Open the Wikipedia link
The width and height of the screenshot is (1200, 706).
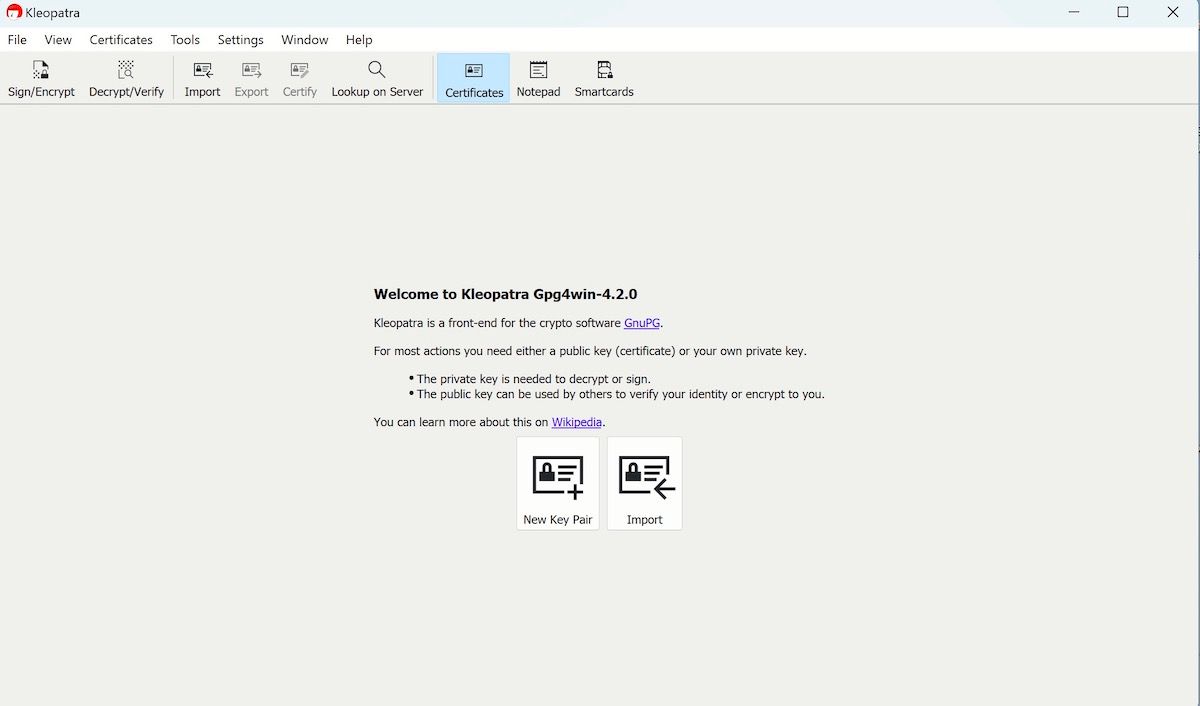[577, 422]
